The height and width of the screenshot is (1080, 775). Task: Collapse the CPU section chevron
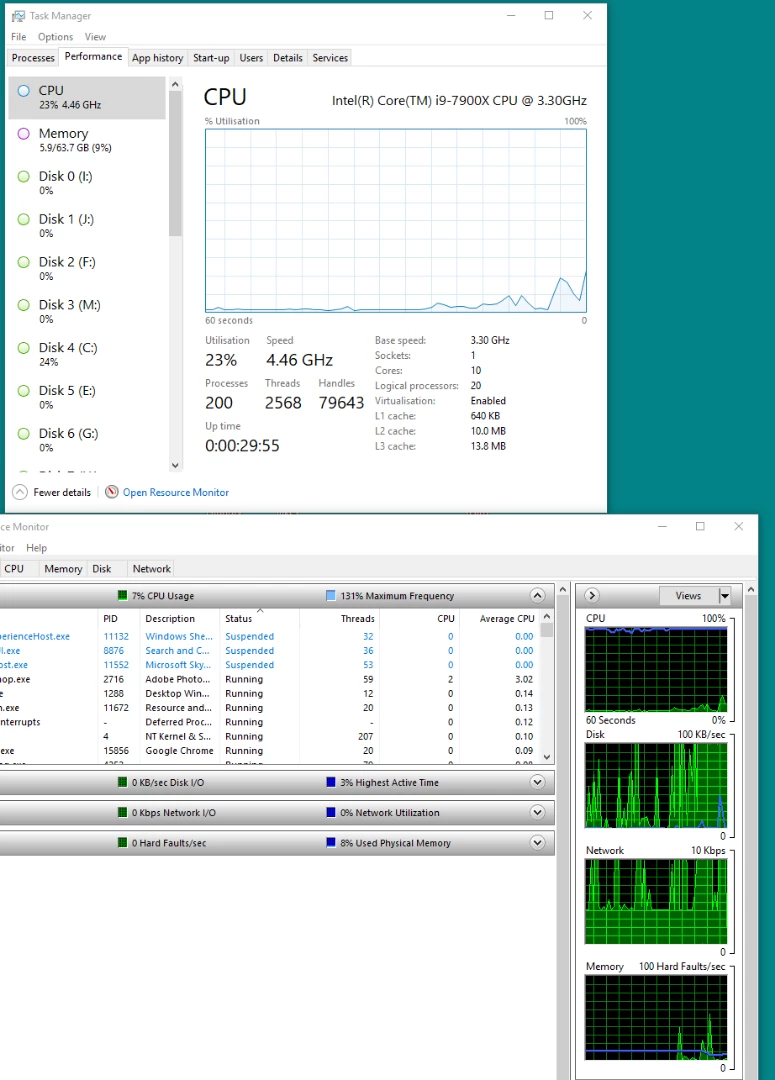coord(537,595)
